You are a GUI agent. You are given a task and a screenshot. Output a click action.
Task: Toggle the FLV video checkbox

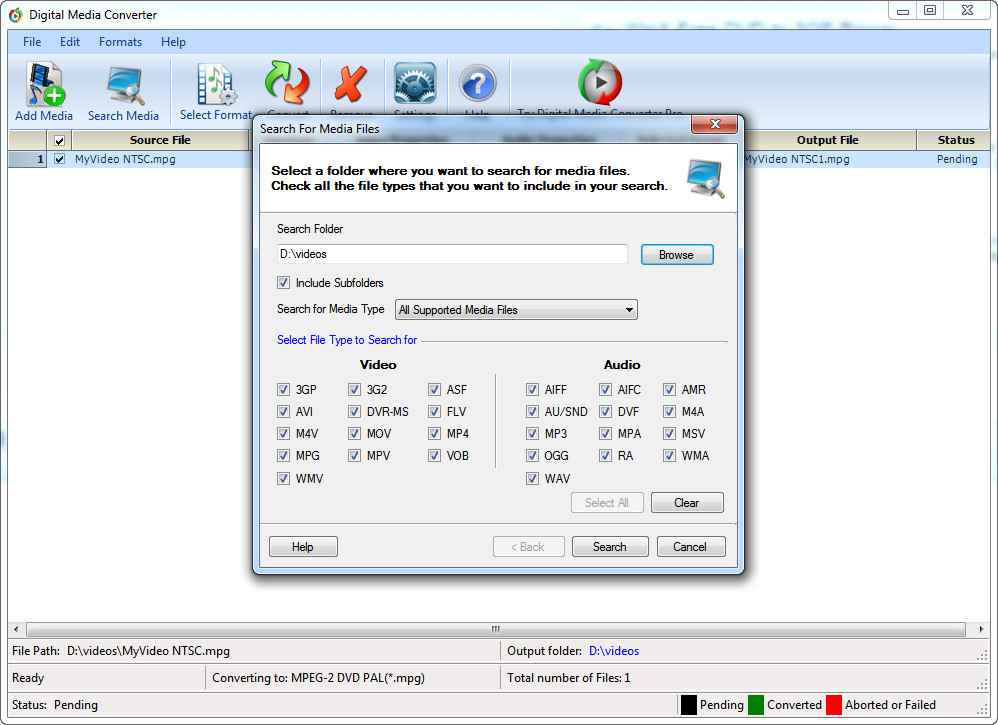pos(434,412)
